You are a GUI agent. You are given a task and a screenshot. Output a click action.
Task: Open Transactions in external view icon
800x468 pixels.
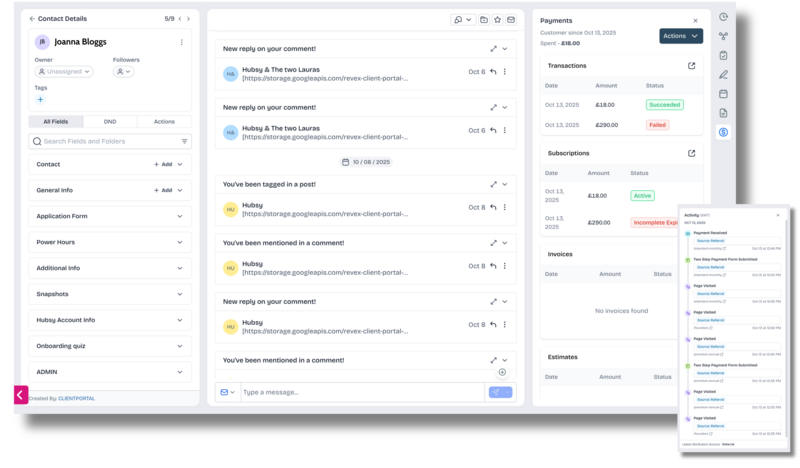pos(691,66)
